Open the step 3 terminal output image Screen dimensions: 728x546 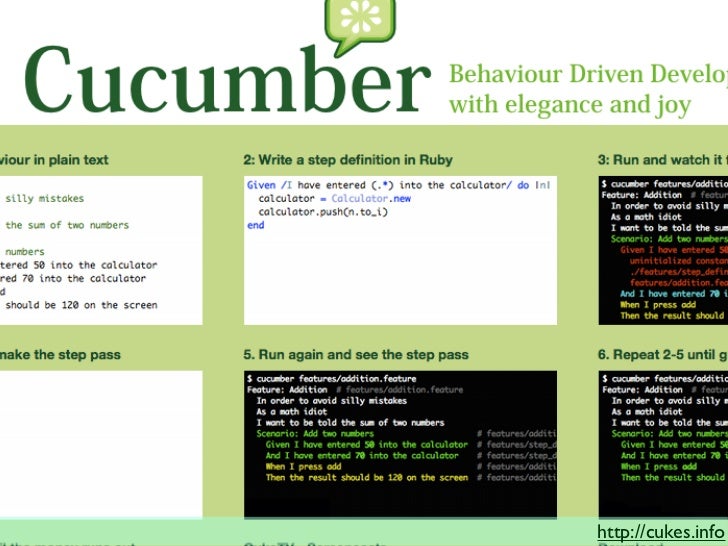pos(663,250)
